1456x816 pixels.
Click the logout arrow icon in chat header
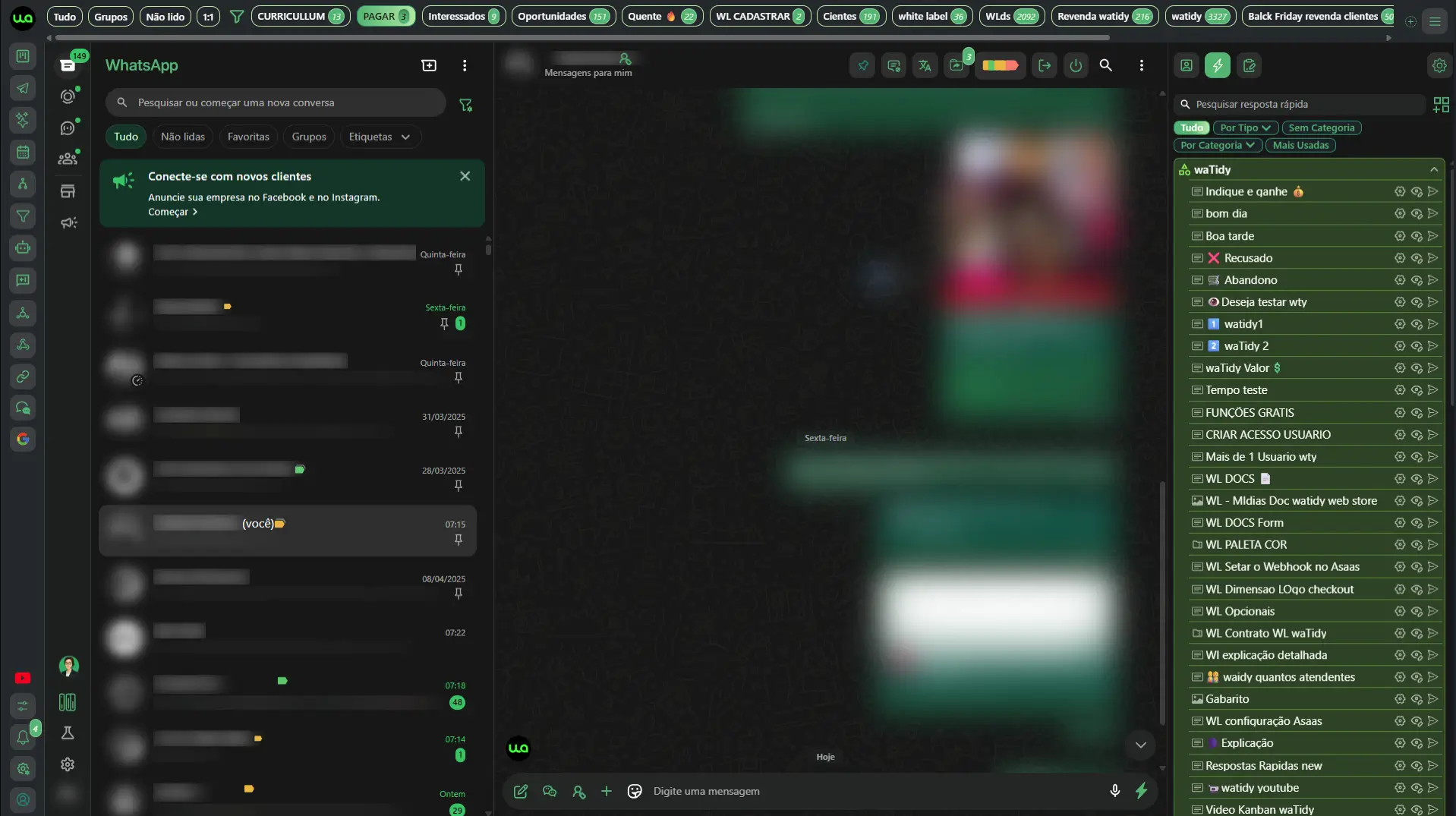coord(1045,65)
